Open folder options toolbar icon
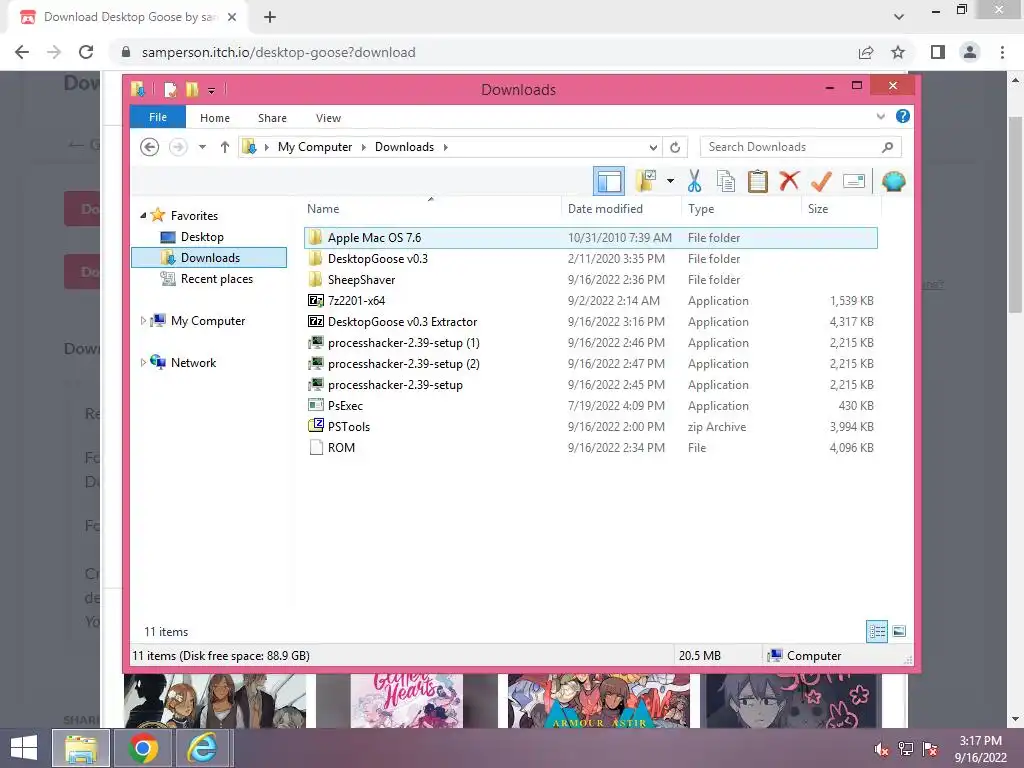Viewport: 1024px width, 768px height. (x=646, y=182)
